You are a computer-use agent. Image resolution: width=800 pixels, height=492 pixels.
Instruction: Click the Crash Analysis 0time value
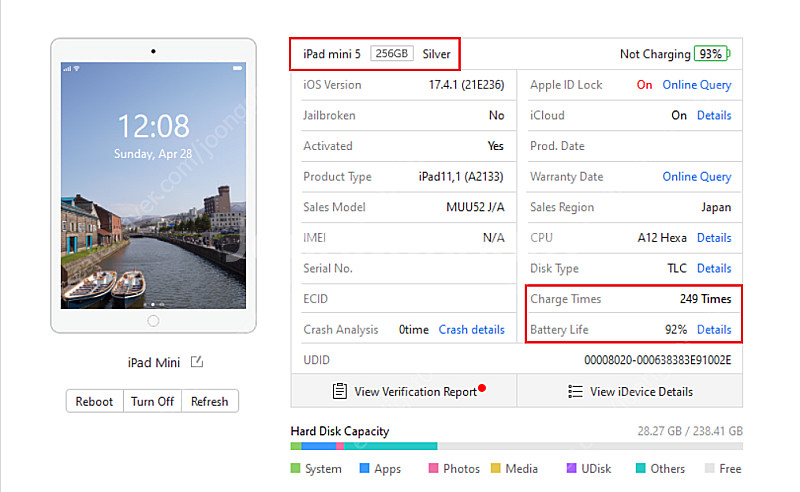pos(414,330)
